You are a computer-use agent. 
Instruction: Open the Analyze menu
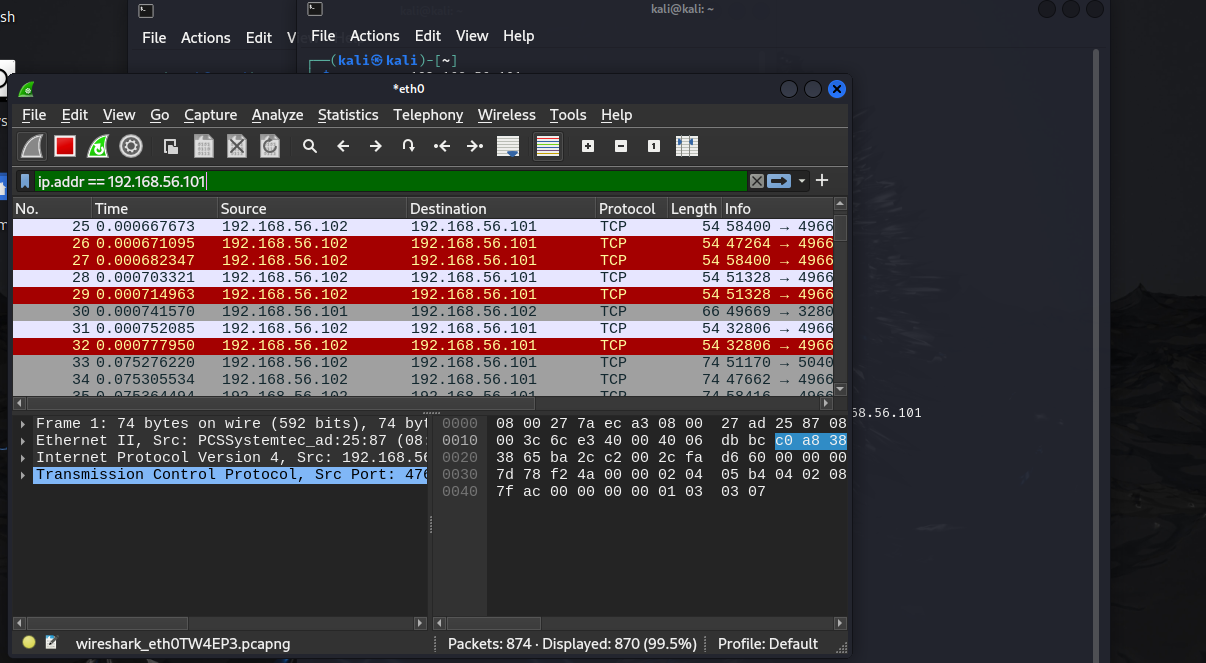[x=277, y=115]
